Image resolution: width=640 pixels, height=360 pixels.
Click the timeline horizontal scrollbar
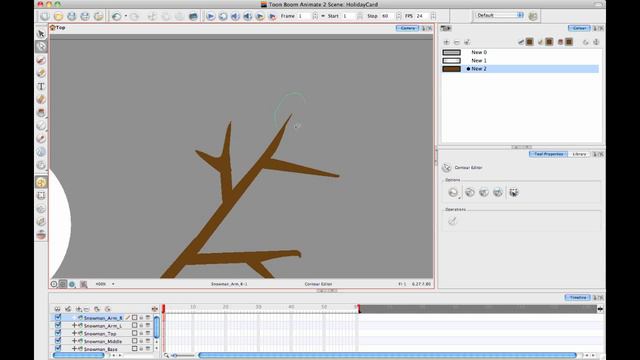point(387,356)
